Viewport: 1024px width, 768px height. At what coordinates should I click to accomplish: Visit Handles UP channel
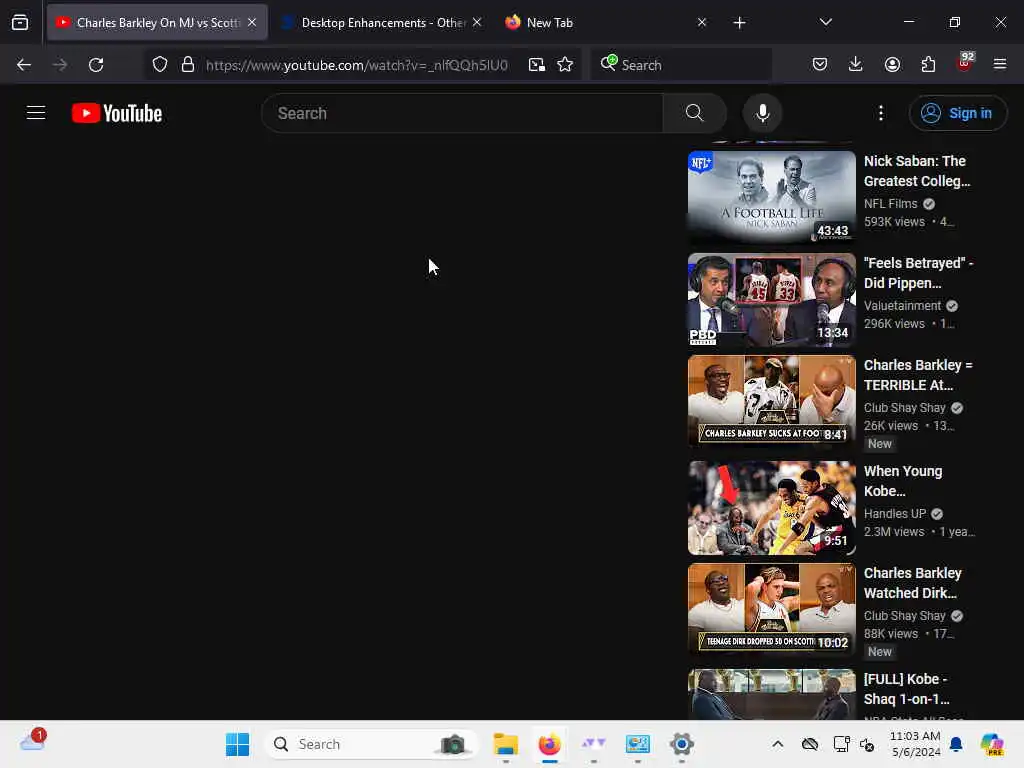click(895, 514)
